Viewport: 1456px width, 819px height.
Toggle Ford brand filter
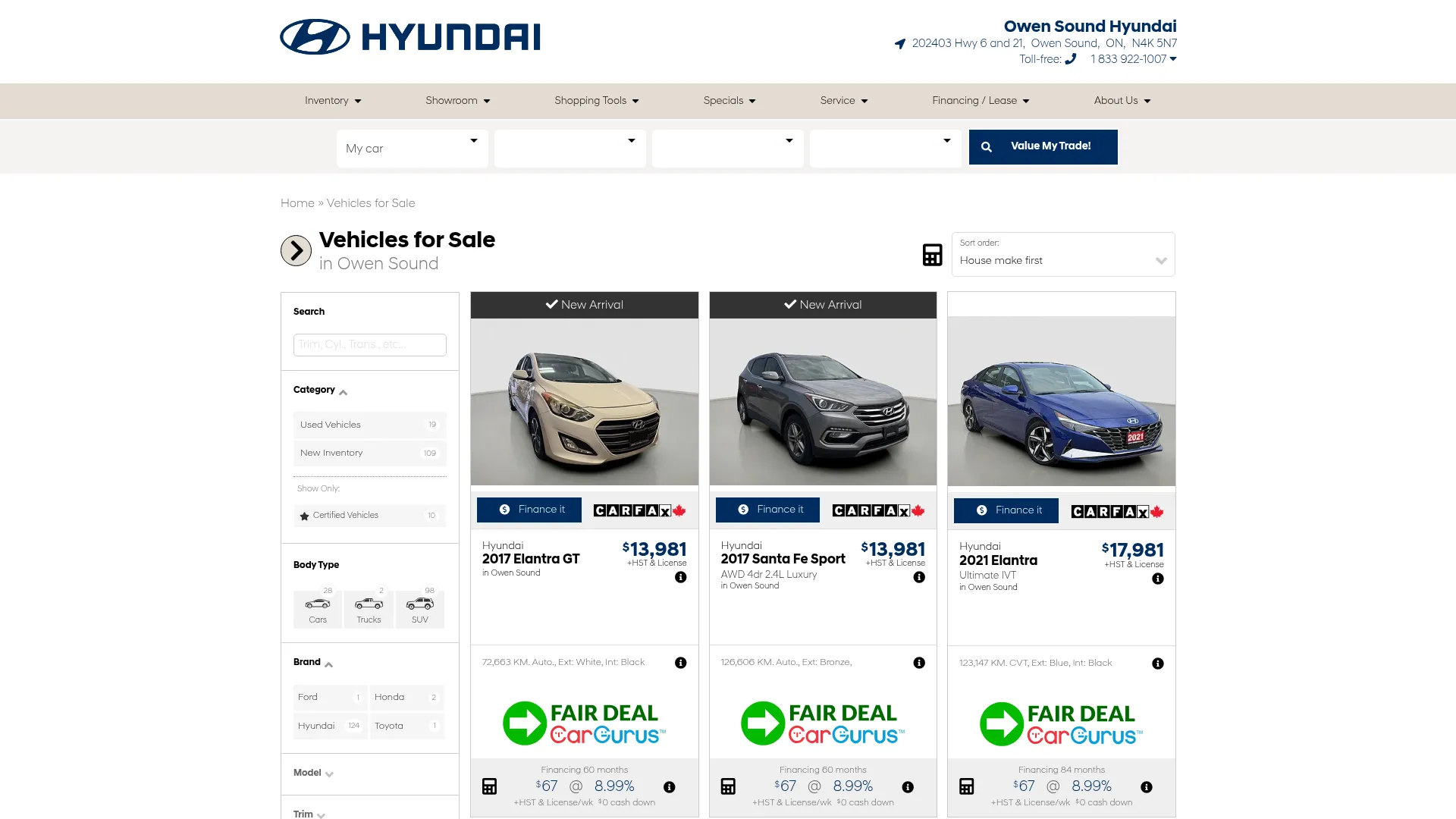[x=331, y=697]
